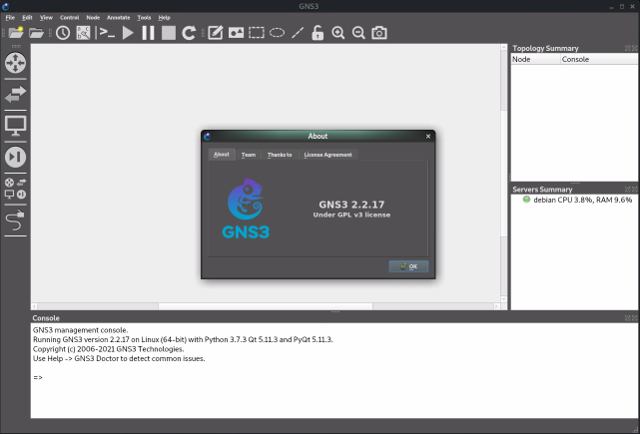640x434 pixels.
Task: Select the Draw rectangle tool
Action: 256,33
